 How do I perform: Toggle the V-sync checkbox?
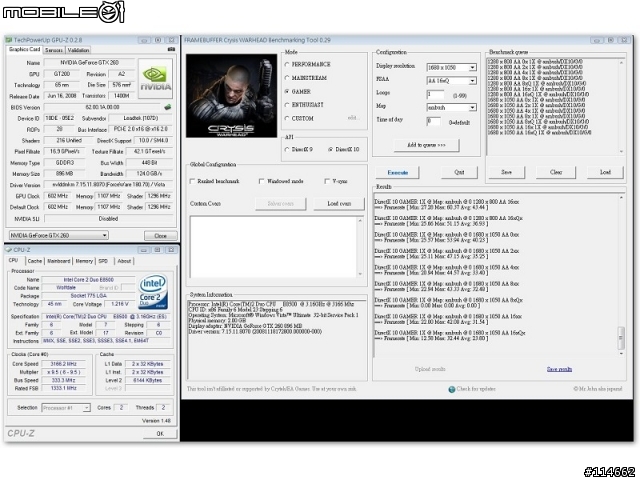[327, 181]
